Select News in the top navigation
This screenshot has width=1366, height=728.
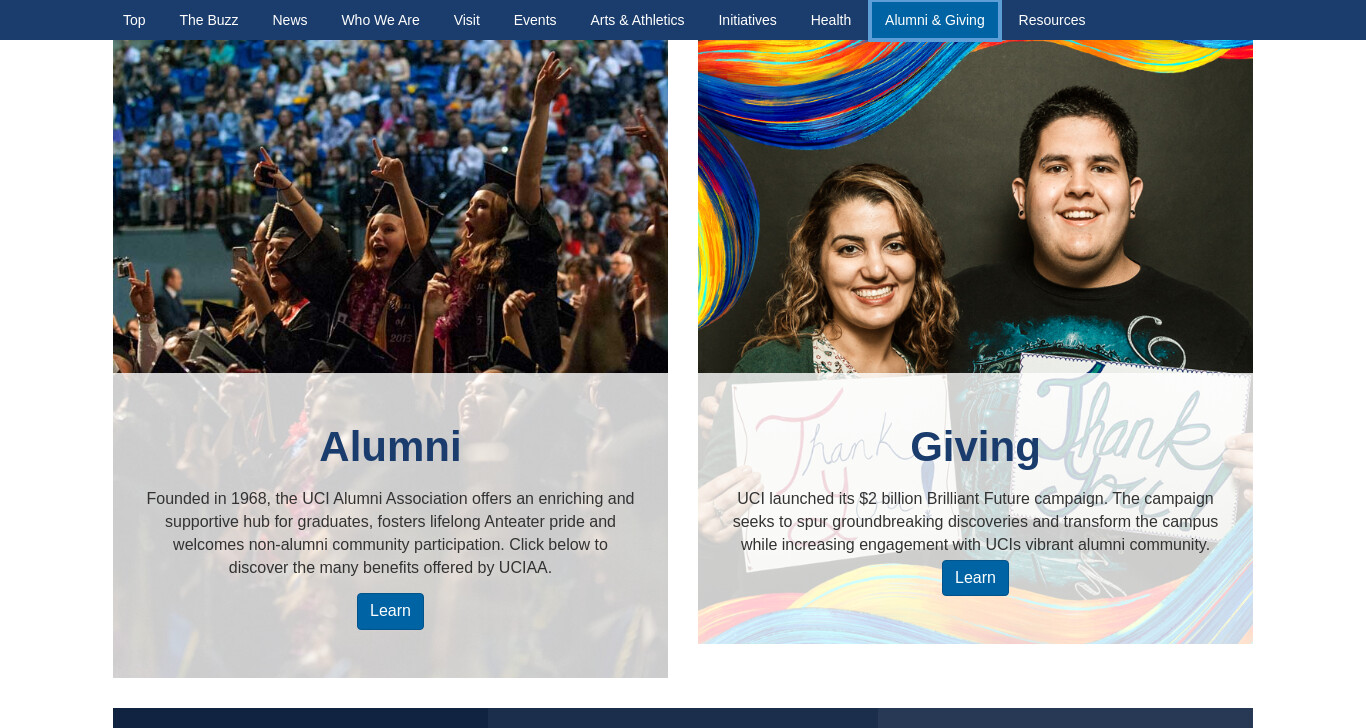pyautogui.click(x=290, y=20)
